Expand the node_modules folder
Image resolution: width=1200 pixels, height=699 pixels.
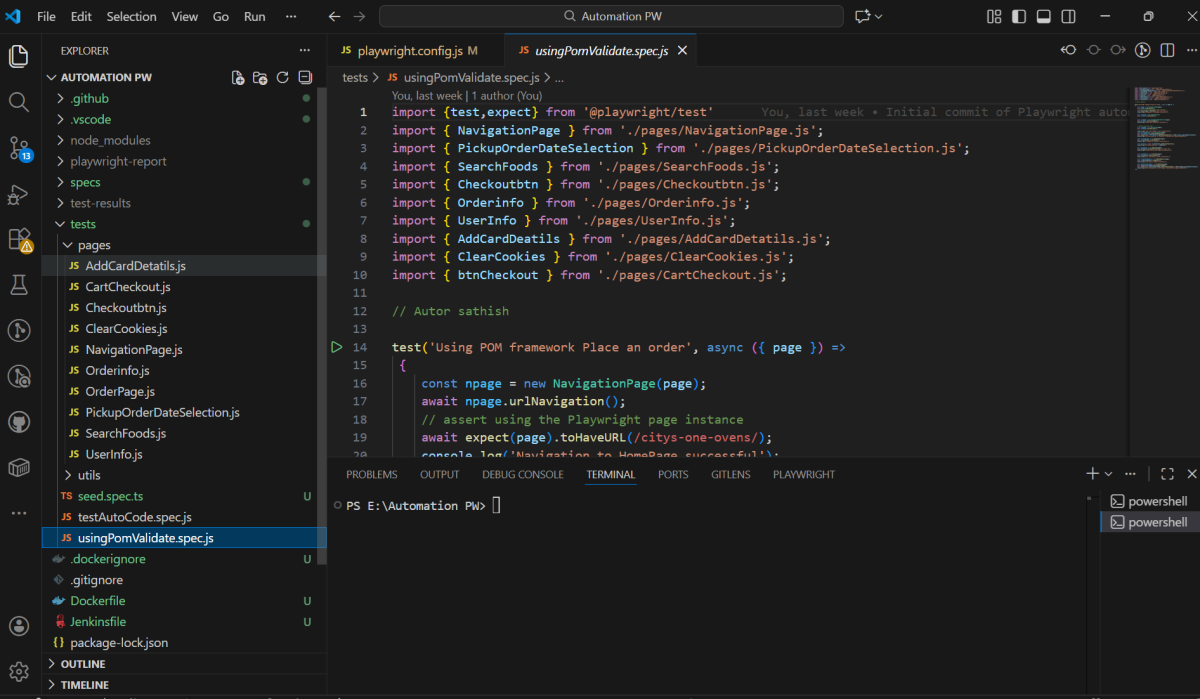(110, 141)
